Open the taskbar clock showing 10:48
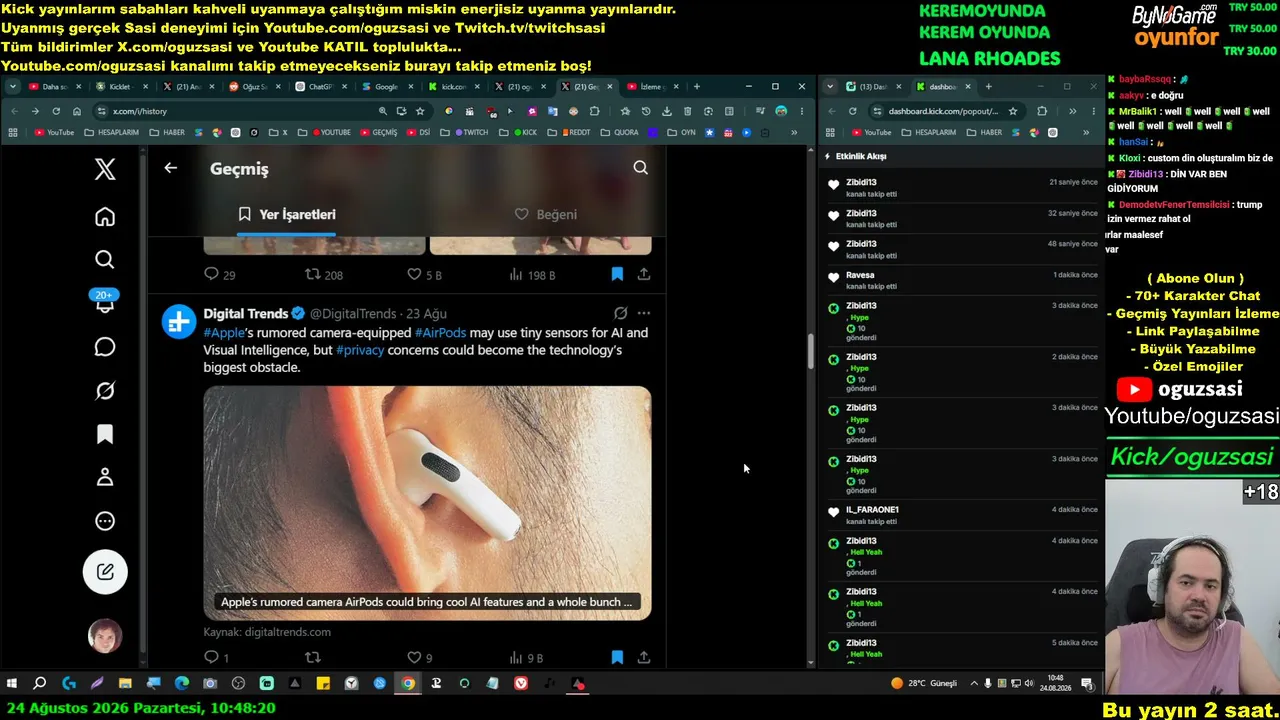 (1056, 684)
